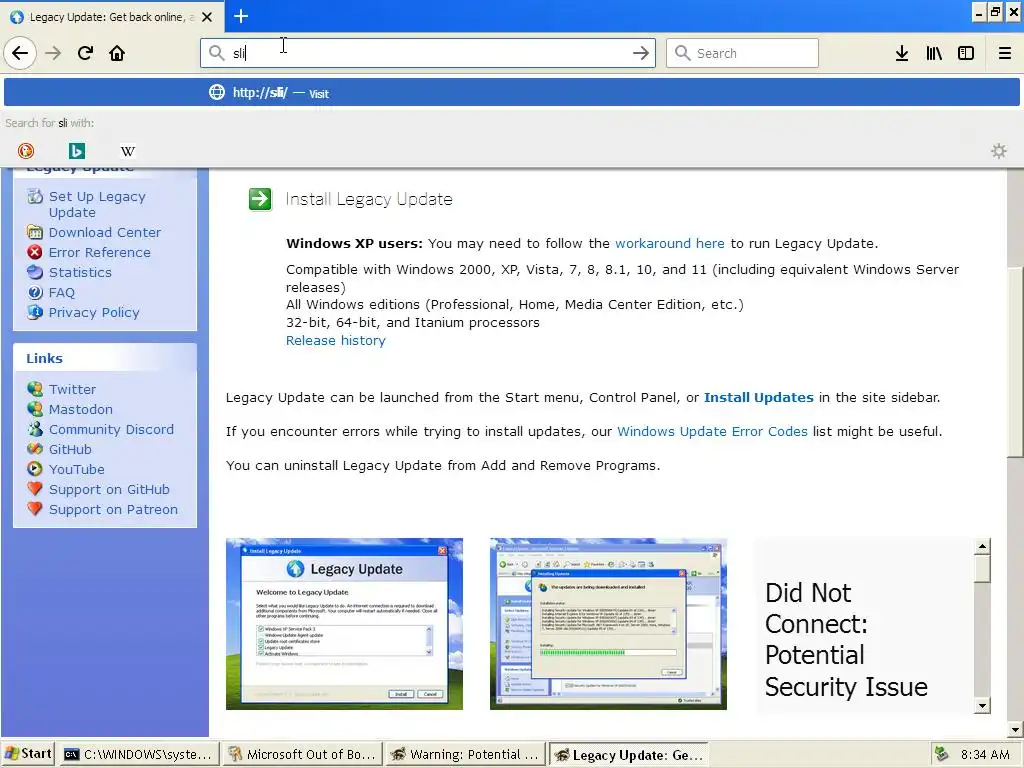This screenshot has width=1024, height=768.
Task: Click the red X Error Reference icon
Action: (35, 252)
